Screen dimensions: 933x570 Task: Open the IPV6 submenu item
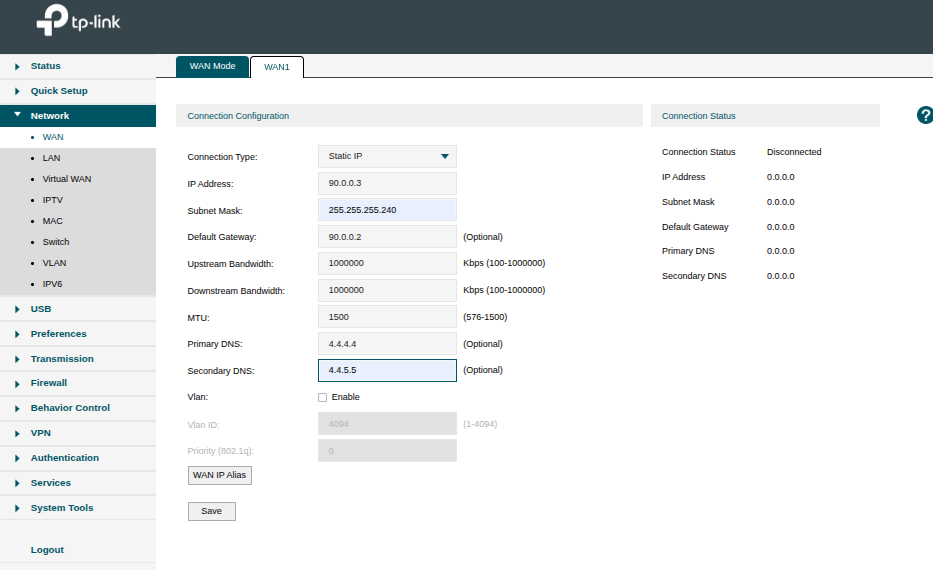click(x=52, y=284)
